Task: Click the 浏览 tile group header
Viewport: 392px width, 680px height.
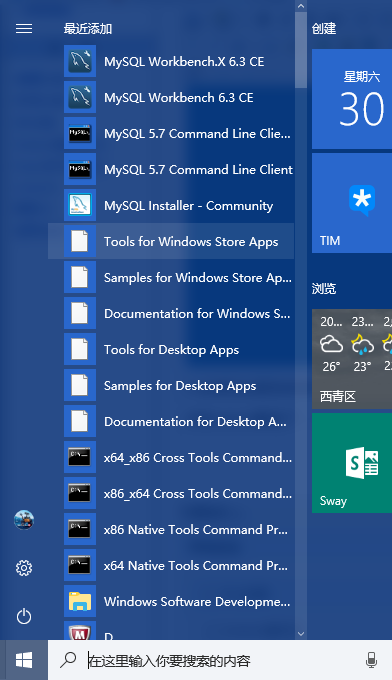Action: (x=324, y=288)
